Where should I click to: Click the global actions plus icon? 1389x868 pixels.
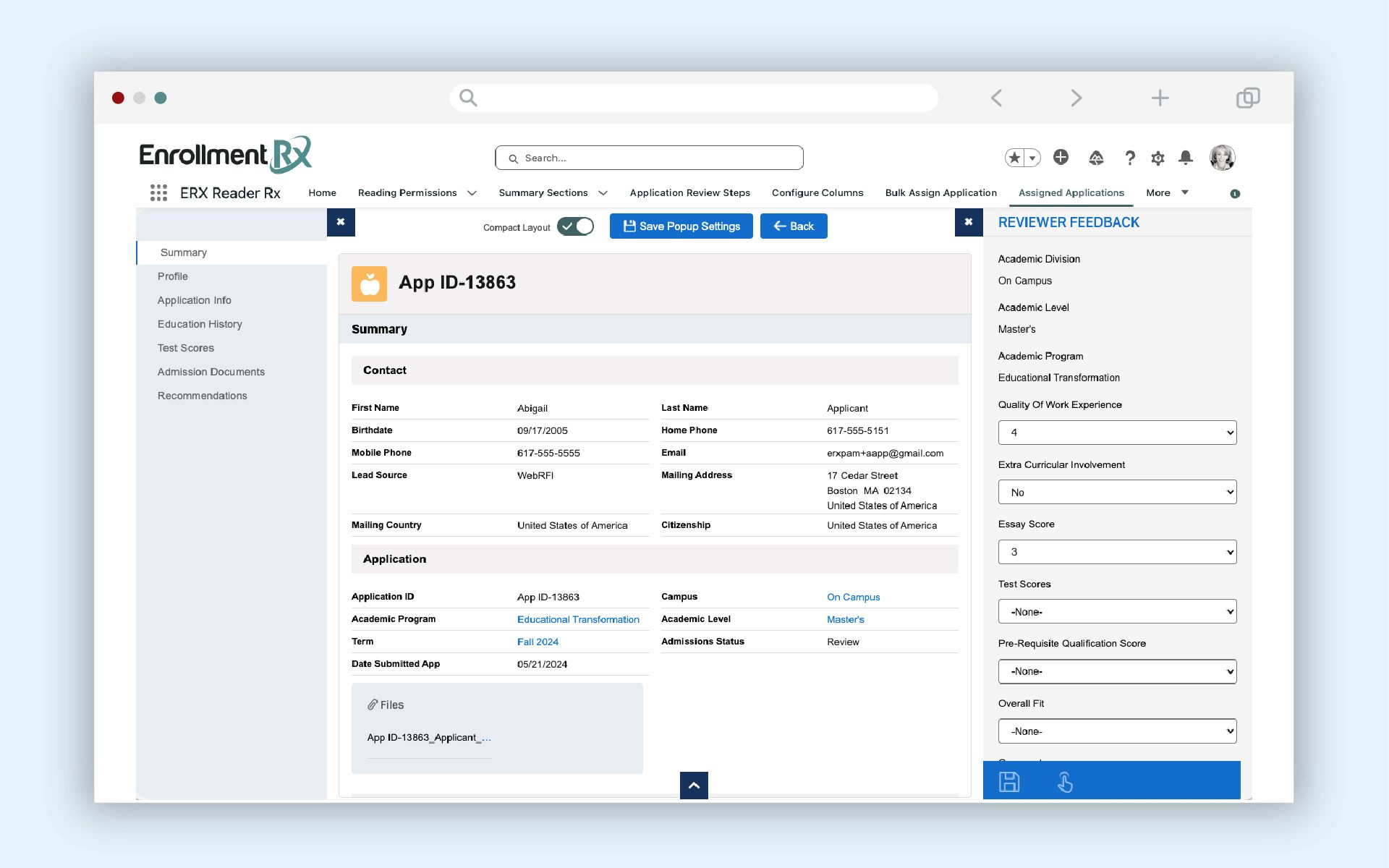(x=1061, y=157)
